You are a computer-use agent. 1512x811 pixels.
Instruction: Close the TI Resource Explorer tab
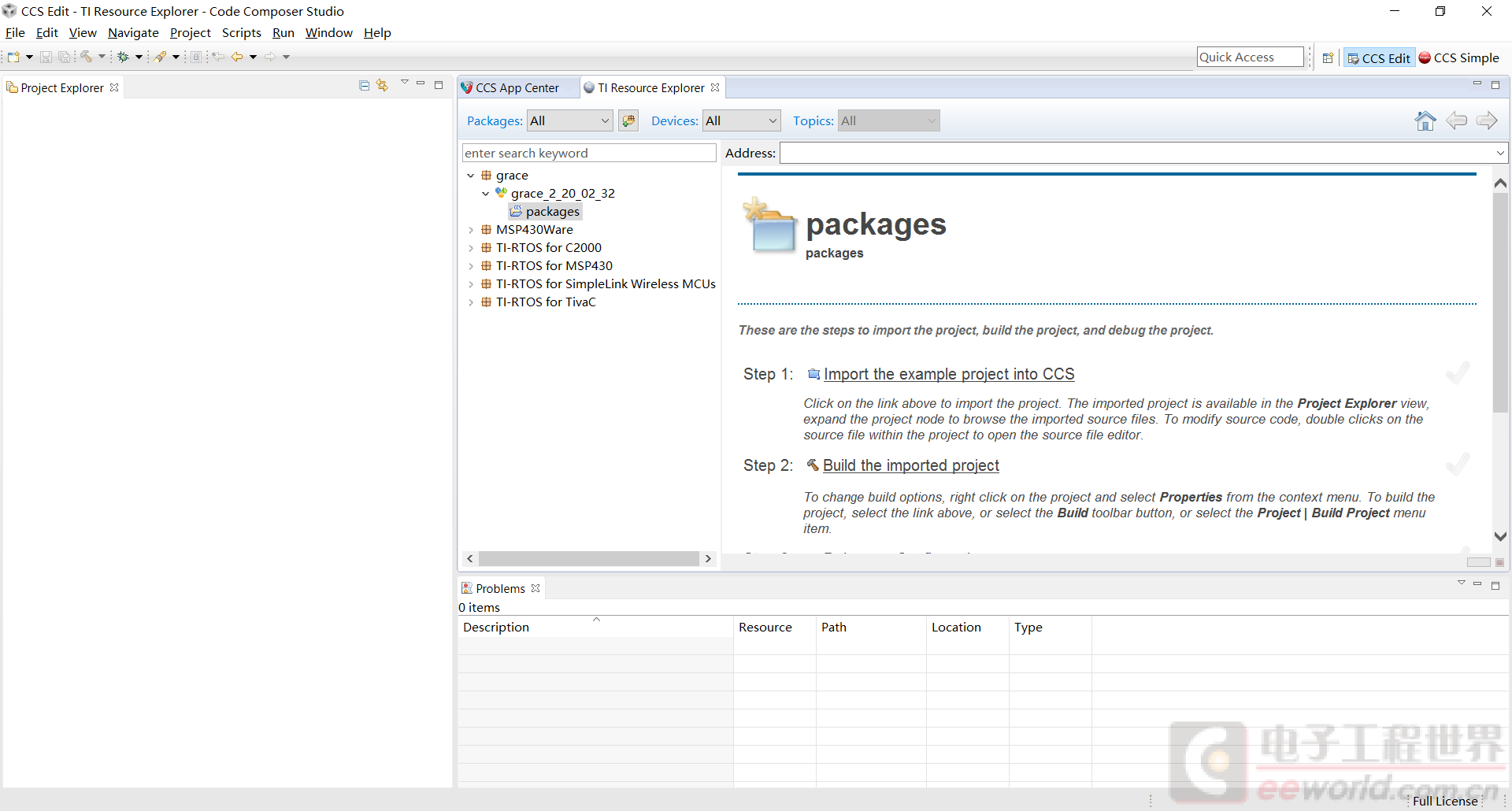point(715,87)
